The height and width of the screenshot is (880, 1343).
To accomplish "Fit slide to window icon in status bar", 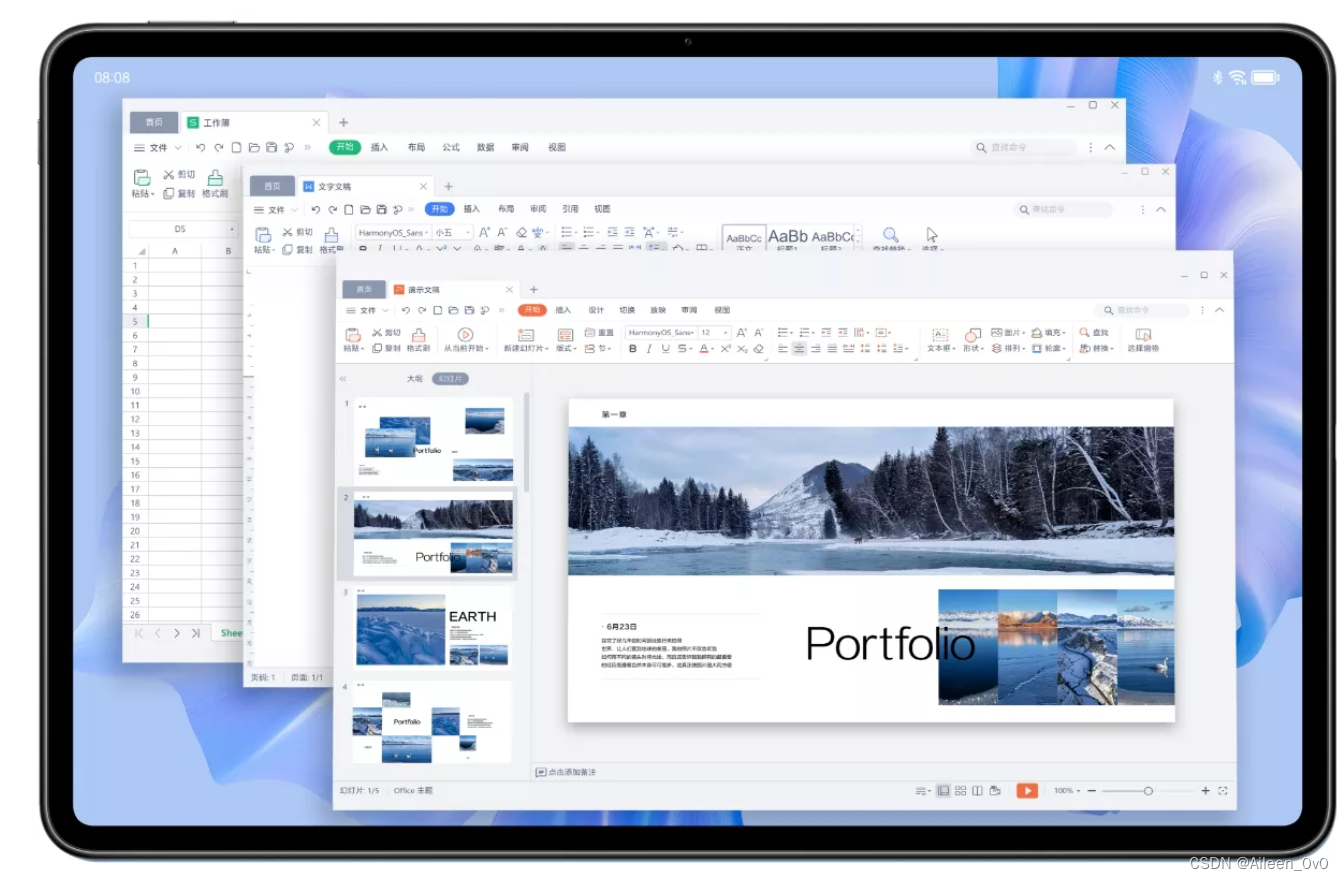I will (1223, 790).
